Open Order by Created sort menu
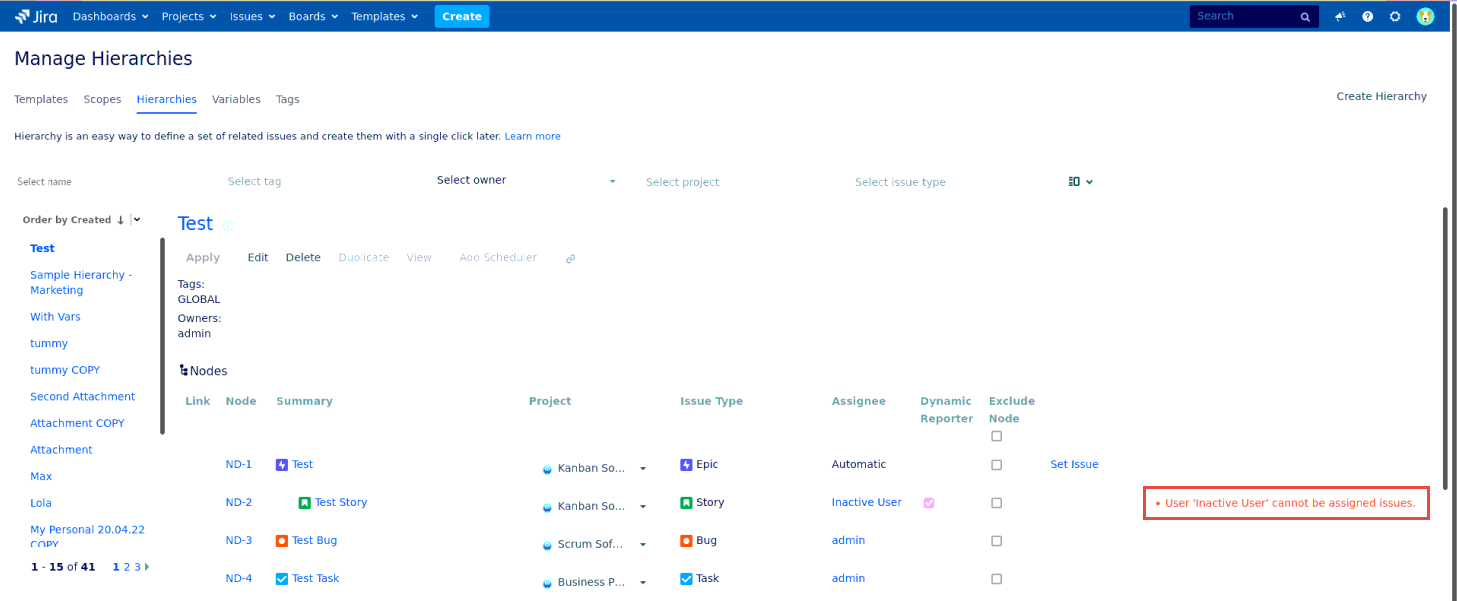 [x=137, y=220]
